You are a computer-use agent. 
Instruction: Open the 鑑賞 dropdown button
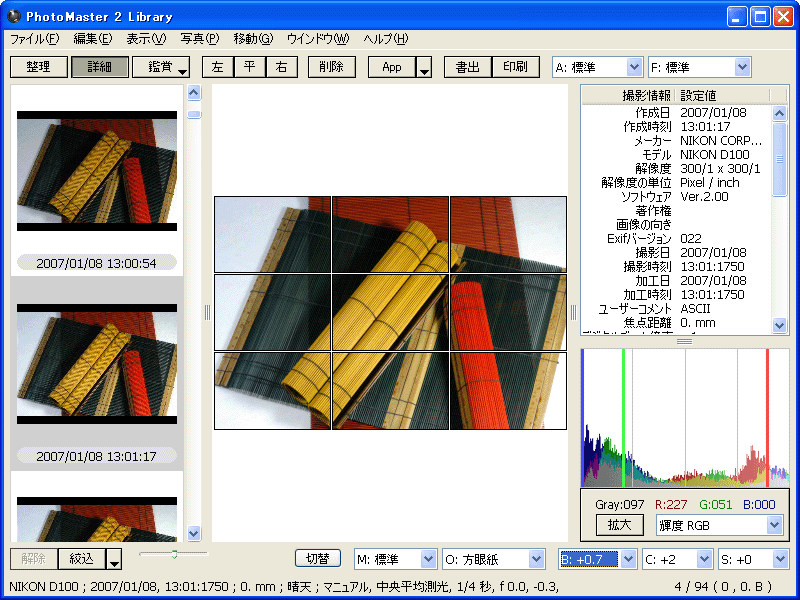coord(161,67)
